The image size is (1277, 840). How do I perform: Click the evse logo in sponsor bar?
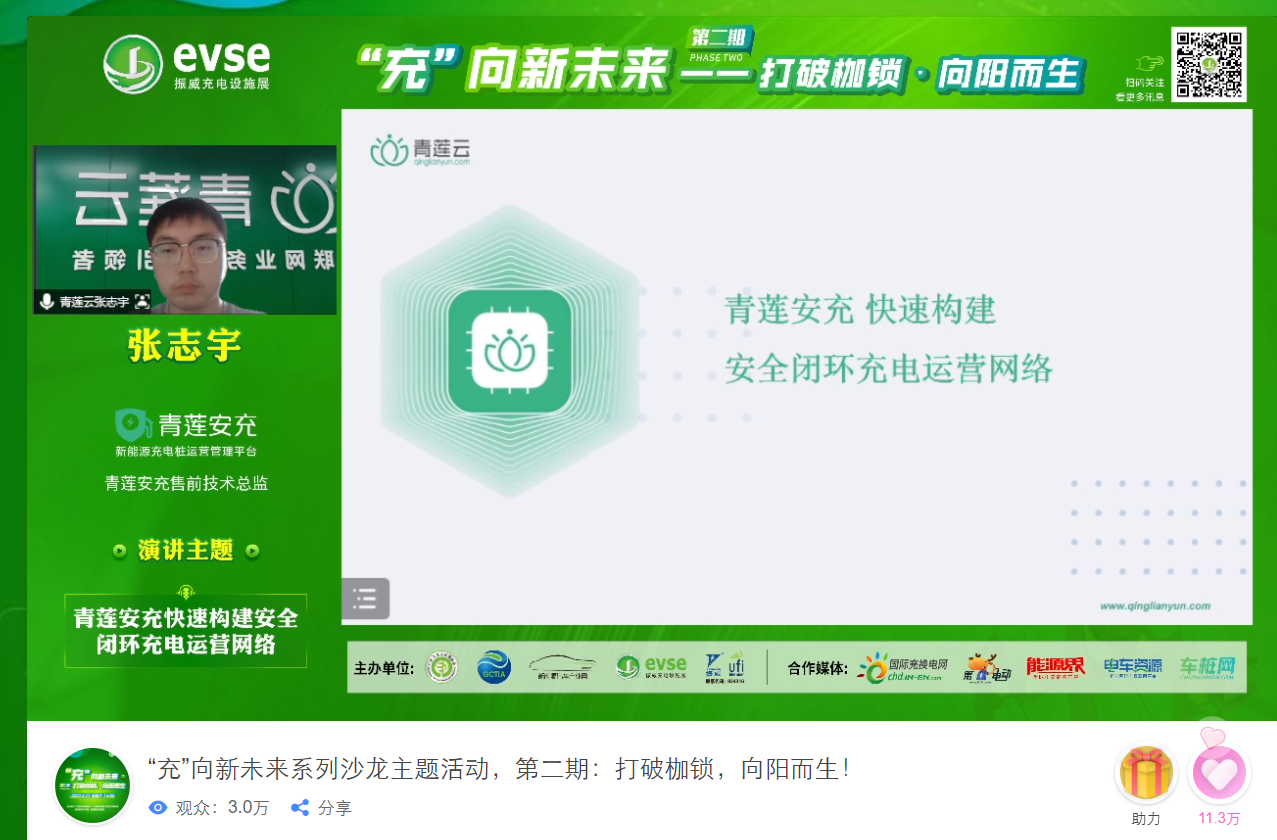point(651,667)
